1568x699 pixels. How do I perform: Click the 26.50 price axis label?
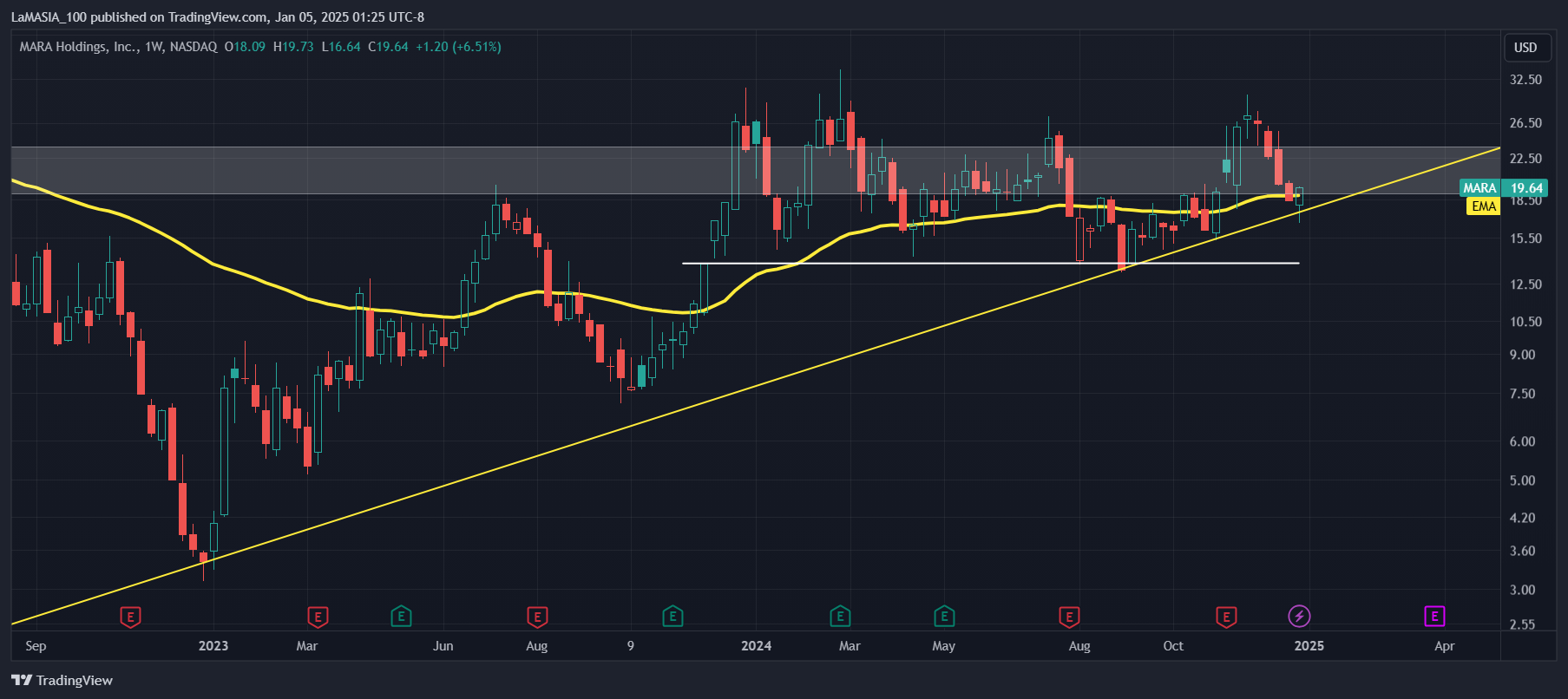pyautogui.click(x=1525, y=123)
